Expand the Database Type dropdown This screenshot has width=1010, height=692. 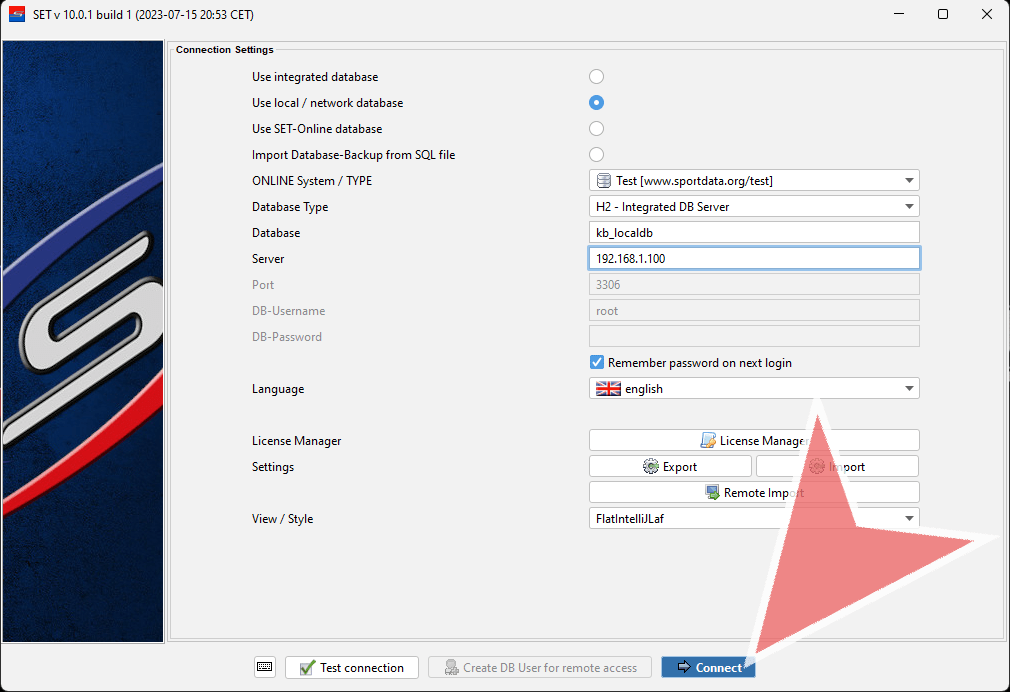pyautogui.click(x=754, y=207)
